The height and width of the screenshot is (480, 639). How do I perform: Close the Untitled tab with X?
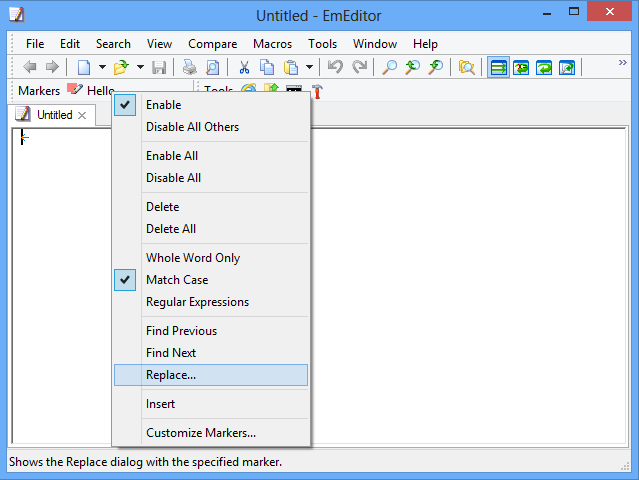point(82,116)
